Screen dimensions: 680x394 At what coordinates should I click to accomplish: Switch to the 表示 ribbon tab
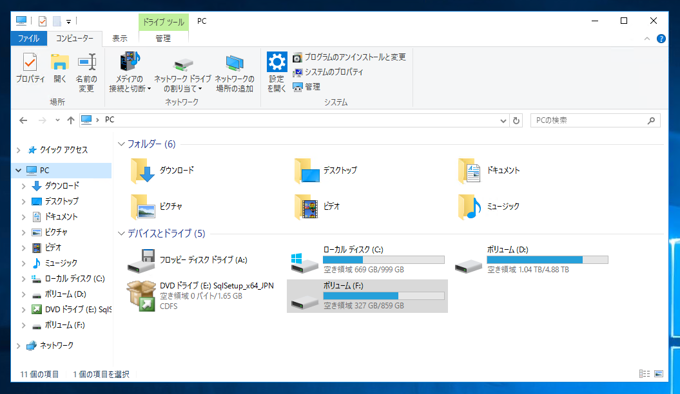pos(120,39)
